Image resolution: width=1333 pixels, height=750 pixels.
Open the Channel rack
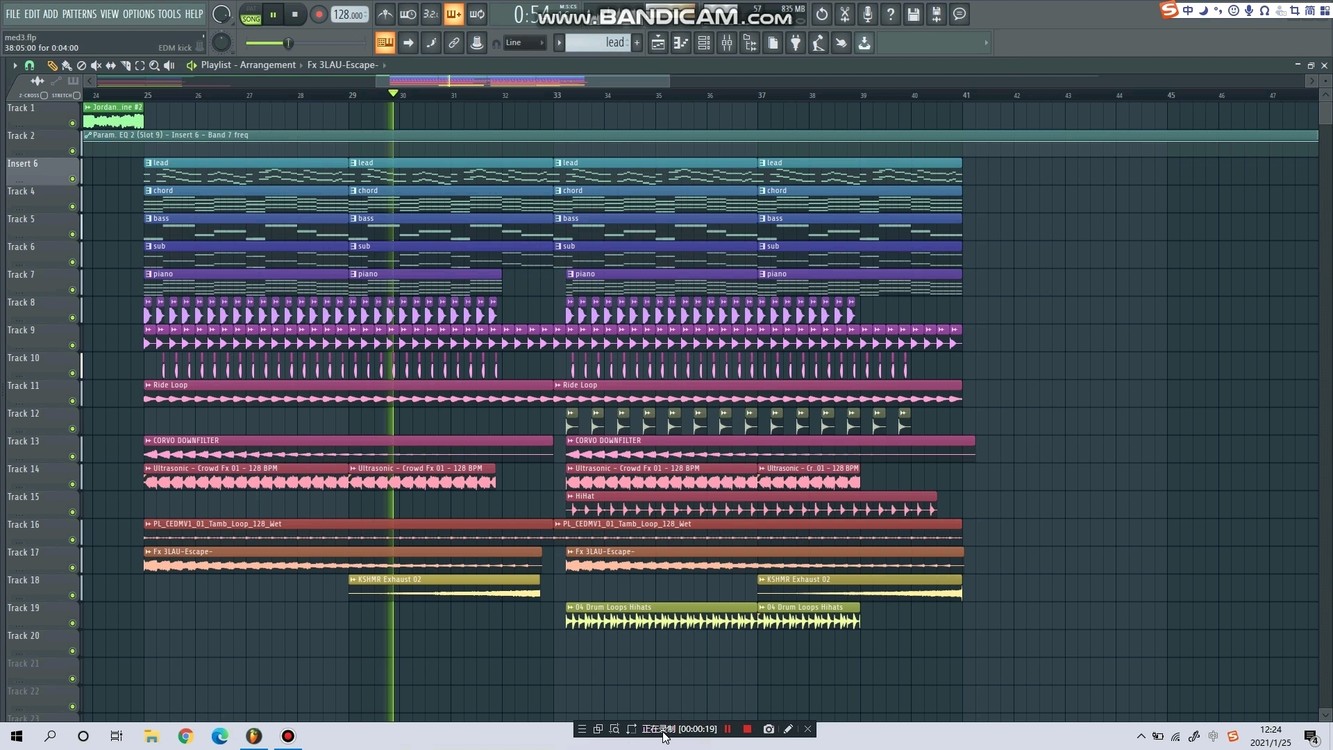pyautogui.click(x=703, y=42)
